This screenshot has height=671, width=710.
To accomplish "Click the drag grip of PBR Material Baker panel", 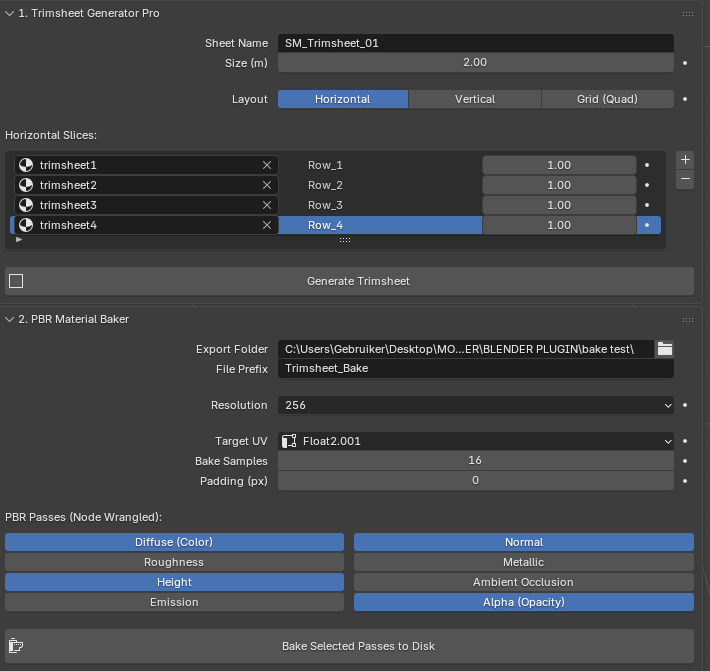I will [687, 320].
